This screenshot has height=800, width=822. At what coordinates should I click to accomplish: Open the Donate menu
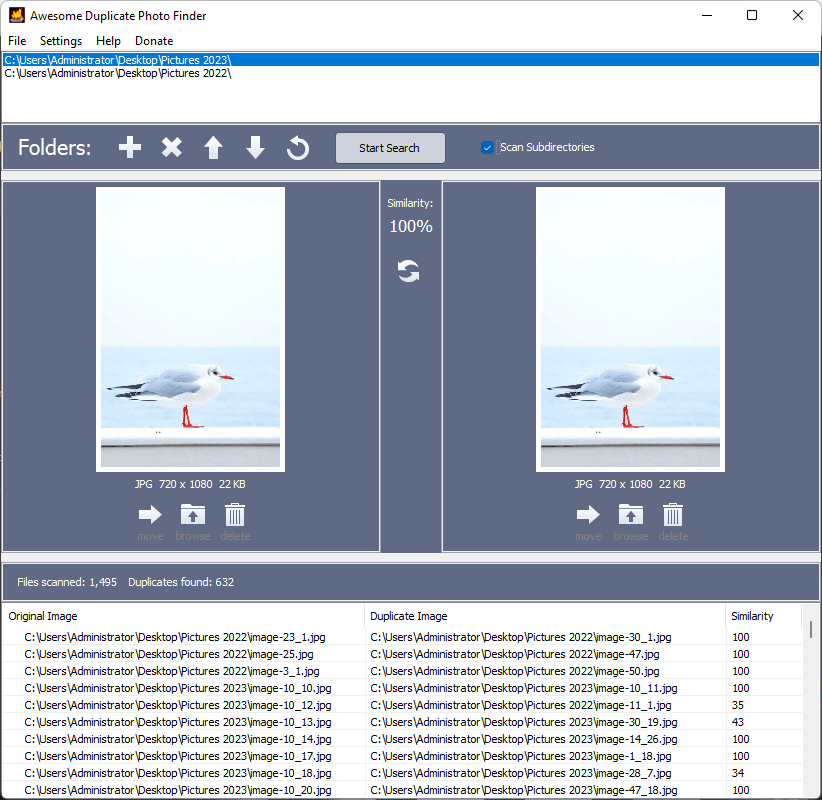[153, 41]
